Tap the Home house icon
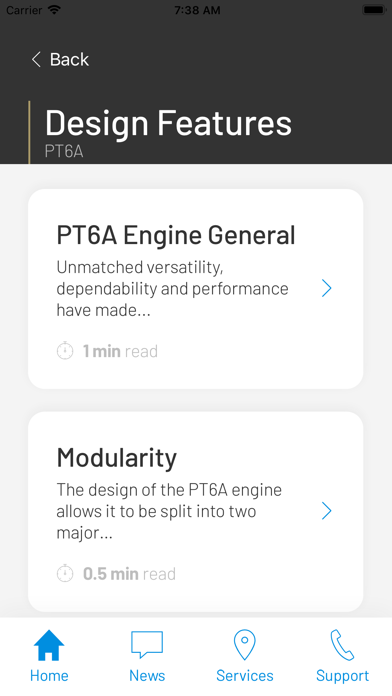392x696 pixels. (49, 645)
